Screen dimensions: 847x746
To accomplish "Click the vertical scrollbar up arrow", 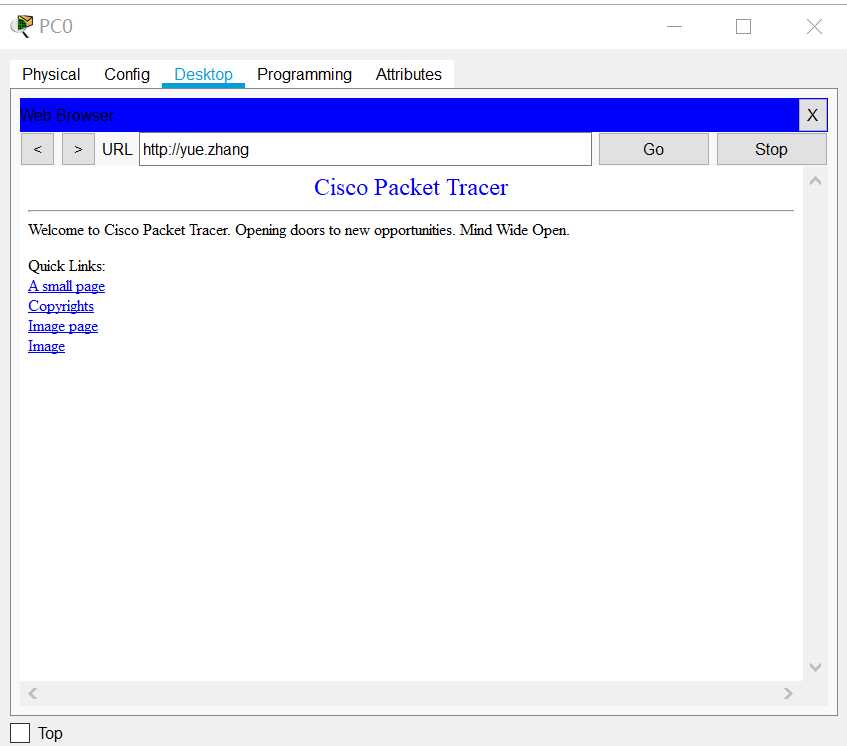I will pos(816,181).
